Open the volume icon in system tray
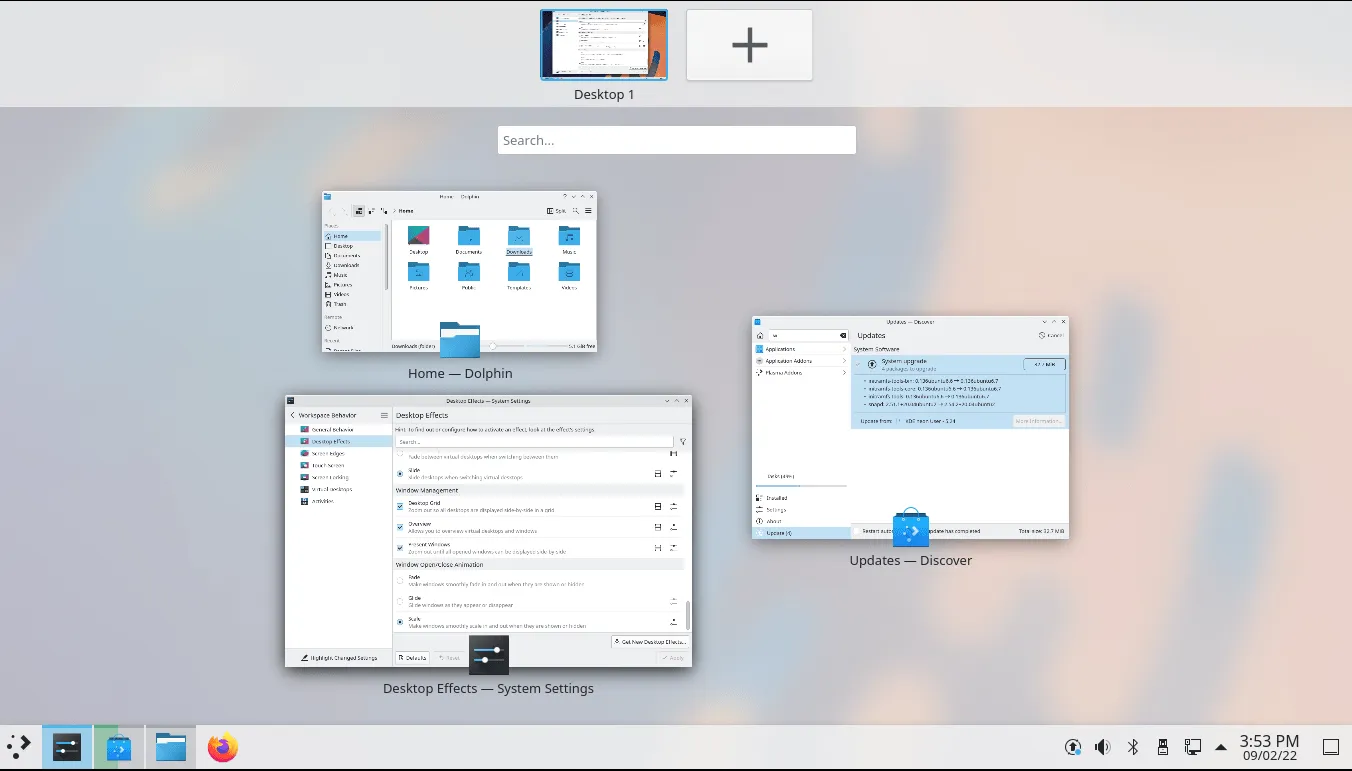 tap(1102, 747)
